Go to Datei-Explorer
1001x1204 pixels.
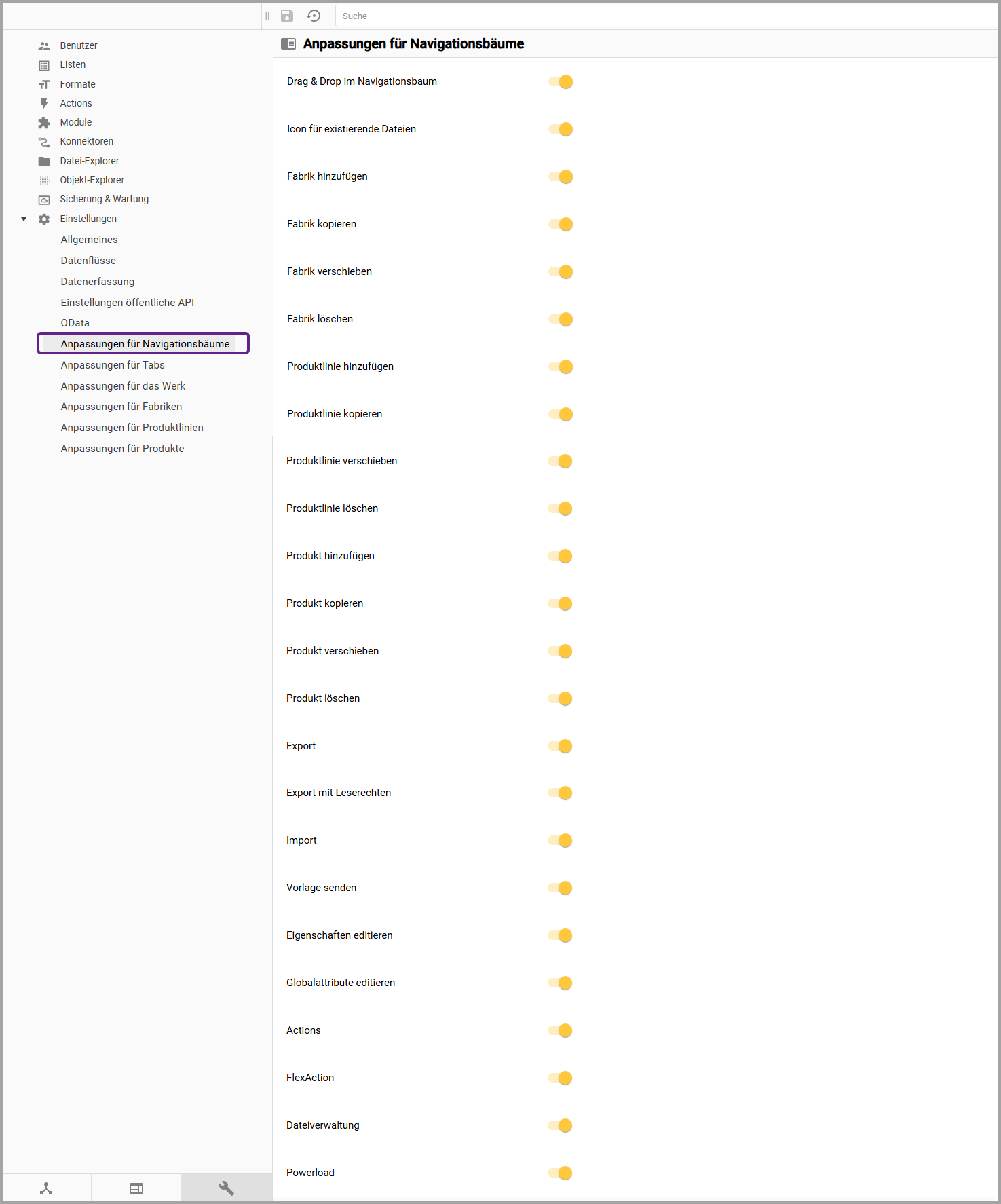[x=89, y=162]
